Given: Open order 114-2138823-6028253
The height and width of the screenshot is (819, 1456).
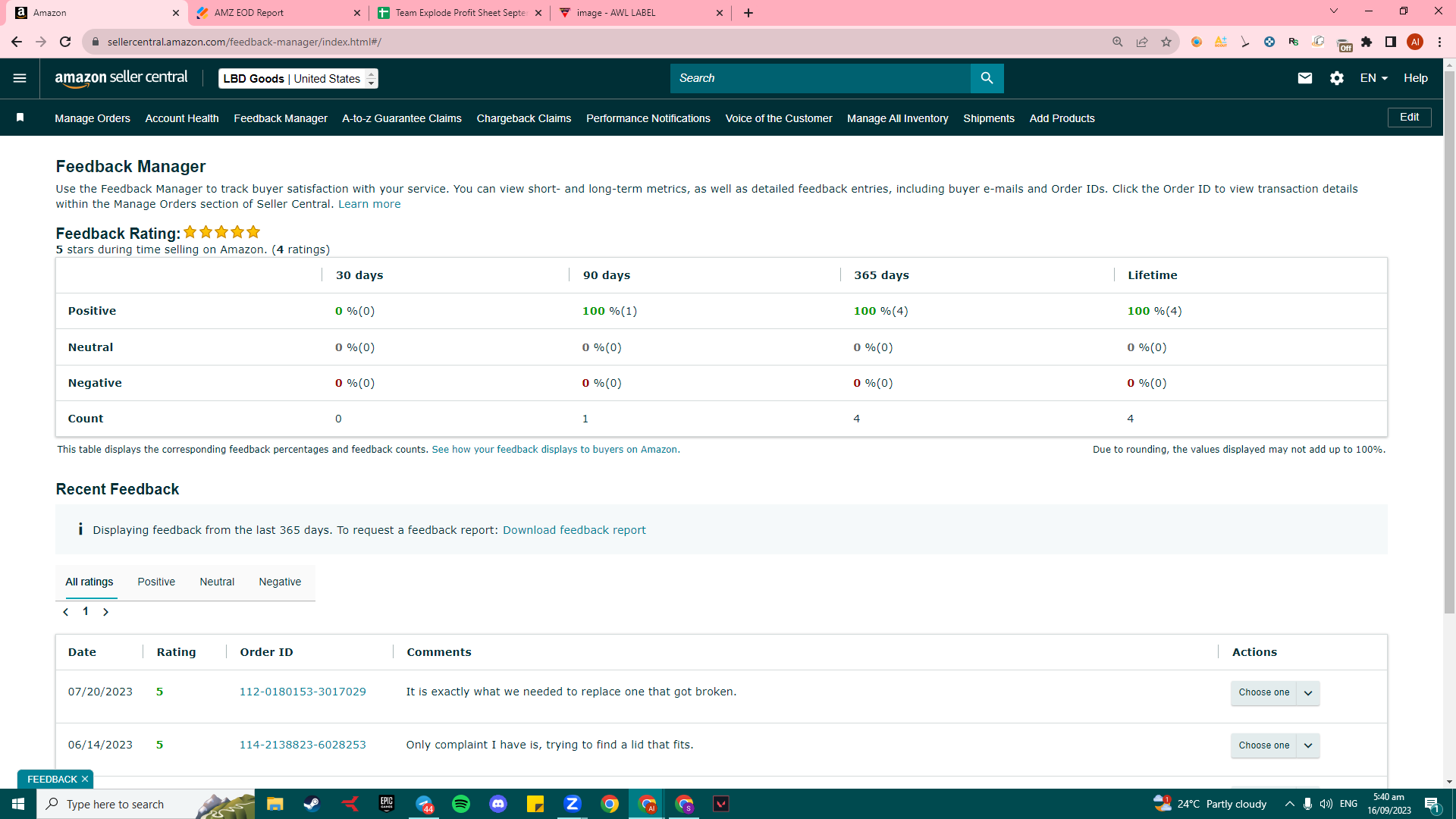Looking at the screenshot, I should (303, 745).
